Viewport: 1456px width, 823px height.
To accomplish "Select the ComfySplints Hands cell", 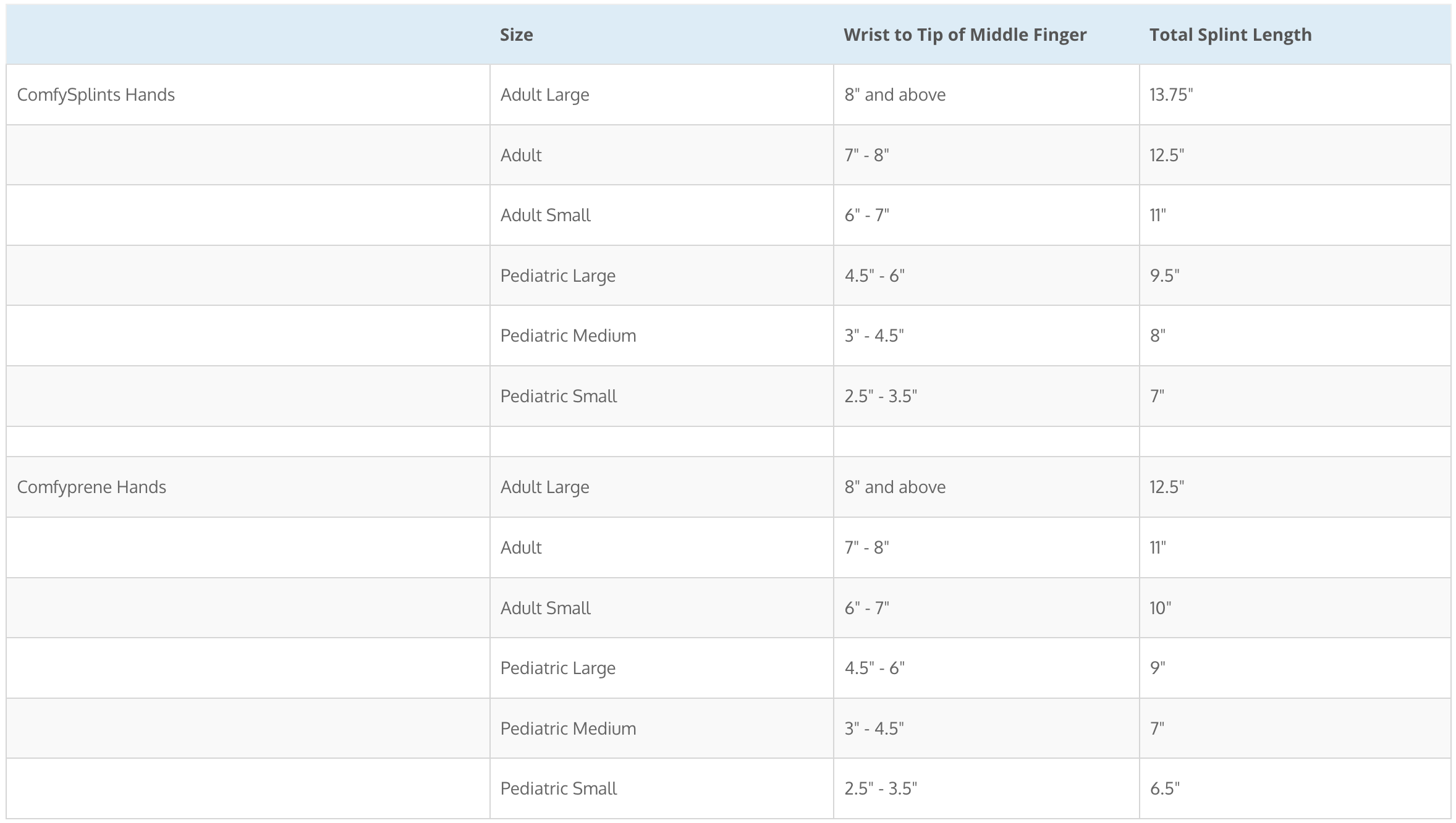I will 248,95.
